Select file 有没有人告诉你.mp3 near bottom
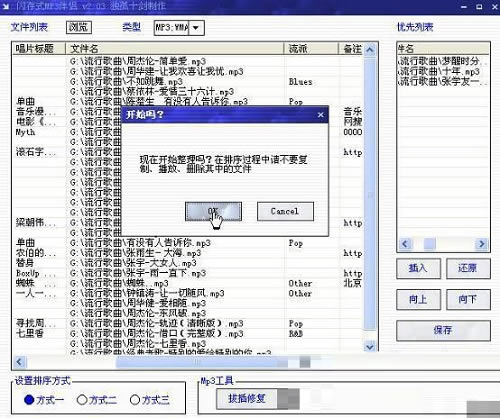This screenshot has height=418, width=500. point(140,243)
